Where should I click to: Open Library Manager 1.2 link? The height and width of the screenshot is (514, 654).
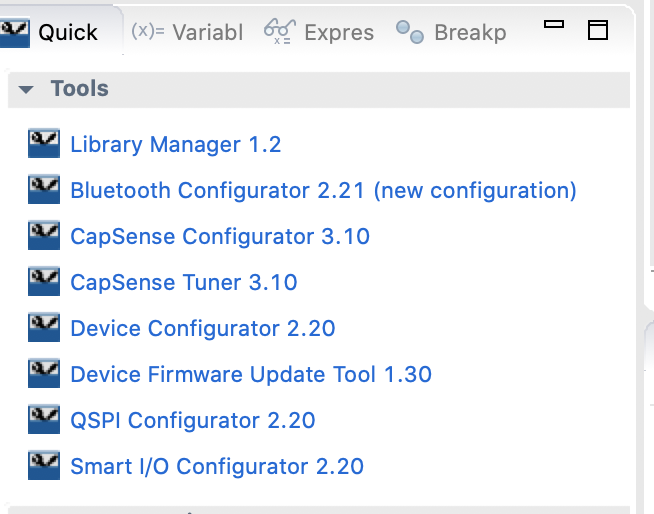click(x=175, y=144)
